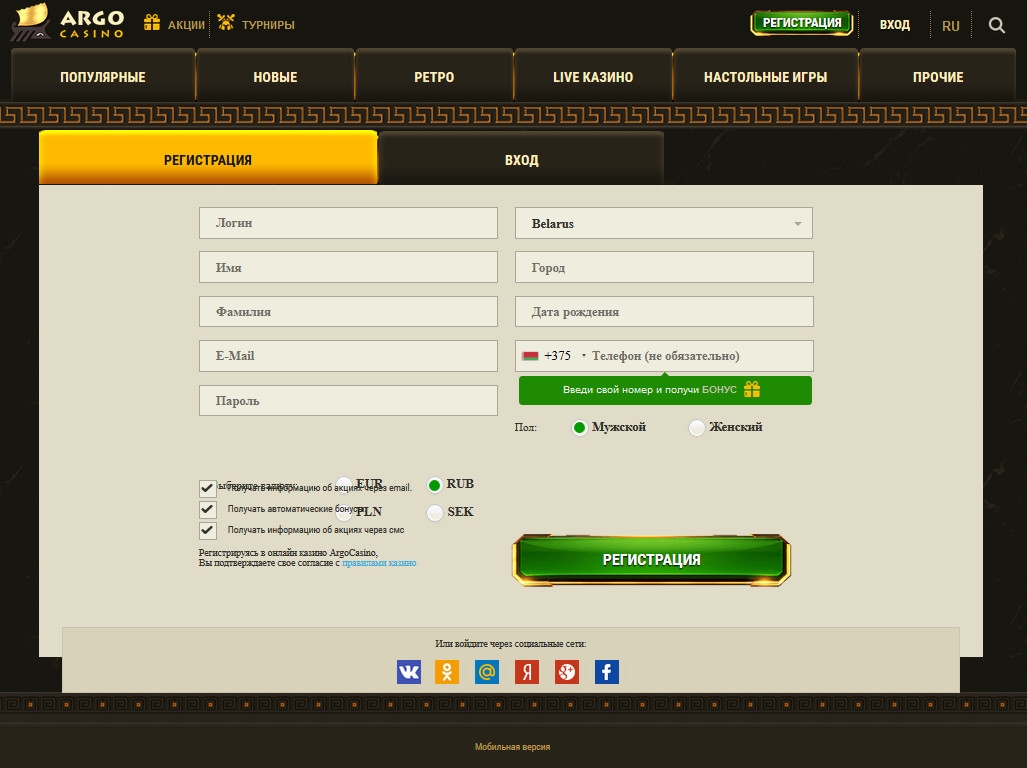Switch to the Вход tab
Viewport: 1027px width, 768px height.
521,160
